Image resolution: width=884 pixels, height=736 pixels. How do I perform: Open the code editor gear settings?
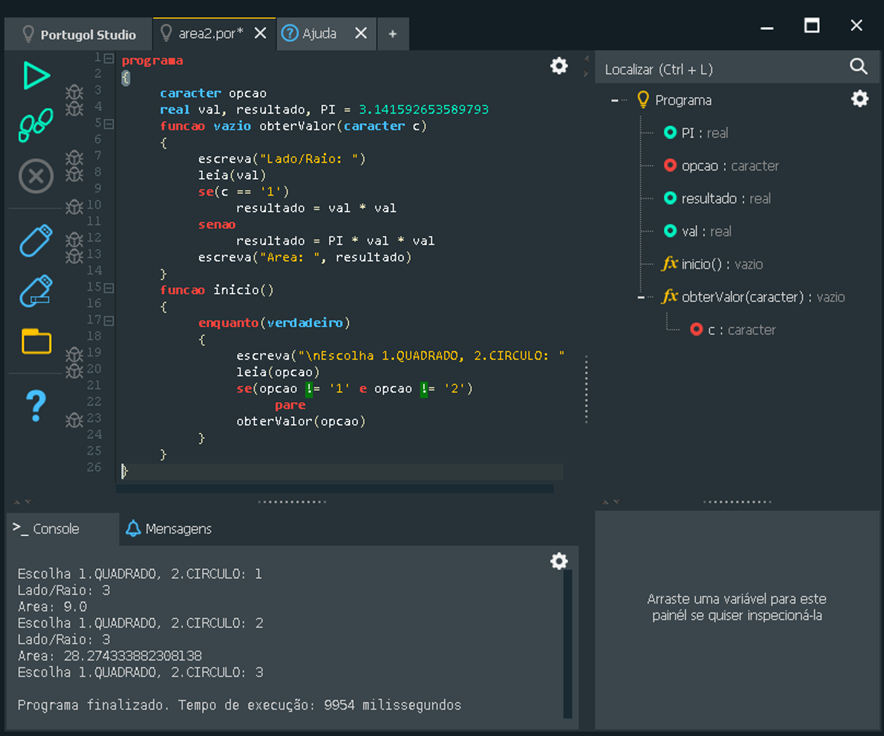click(x=559, y=66)
